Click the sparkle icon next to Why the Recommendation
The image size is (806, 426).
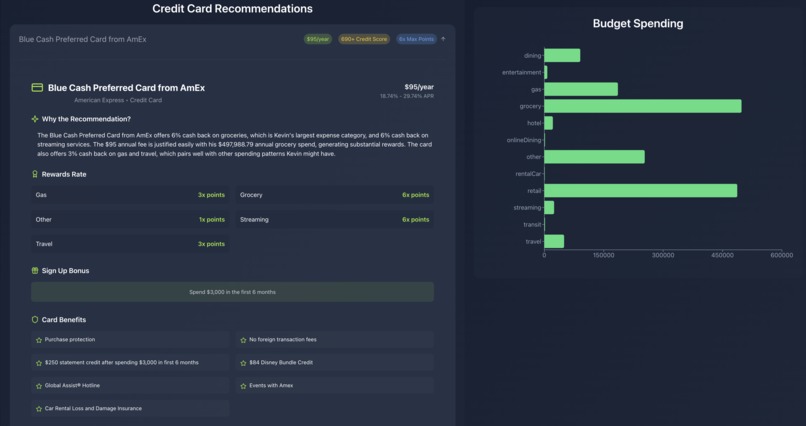pos(35,119)
